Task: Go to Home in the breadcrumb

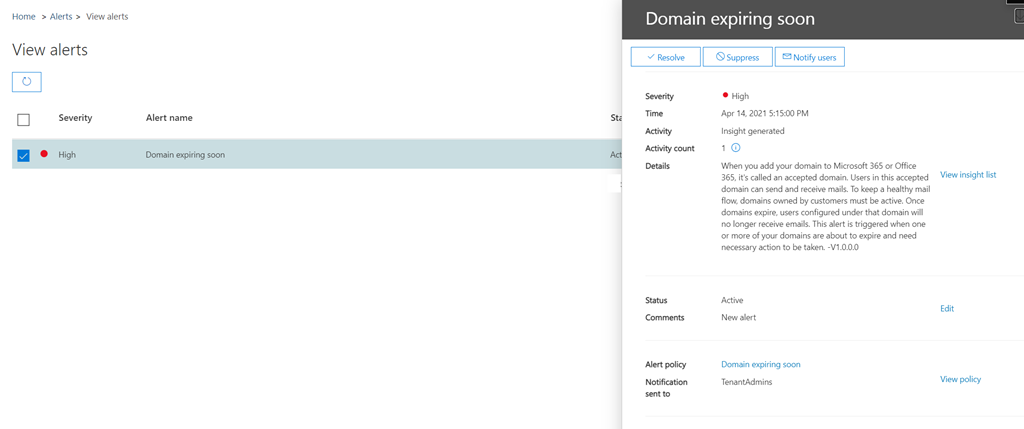Action: tap(24, 17)
